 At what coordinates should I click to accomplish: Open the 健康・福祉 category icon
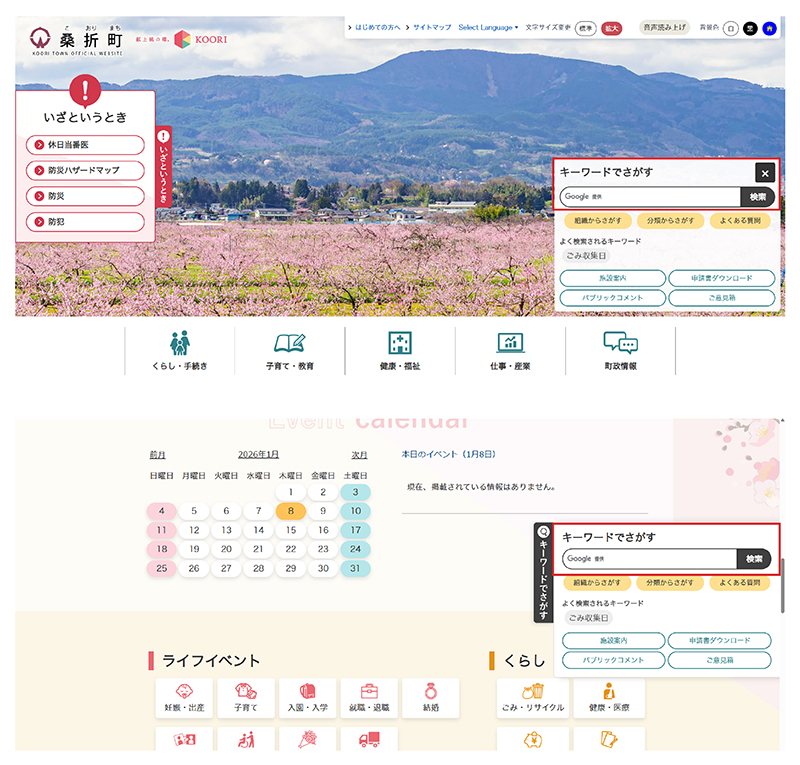(400, 352)
